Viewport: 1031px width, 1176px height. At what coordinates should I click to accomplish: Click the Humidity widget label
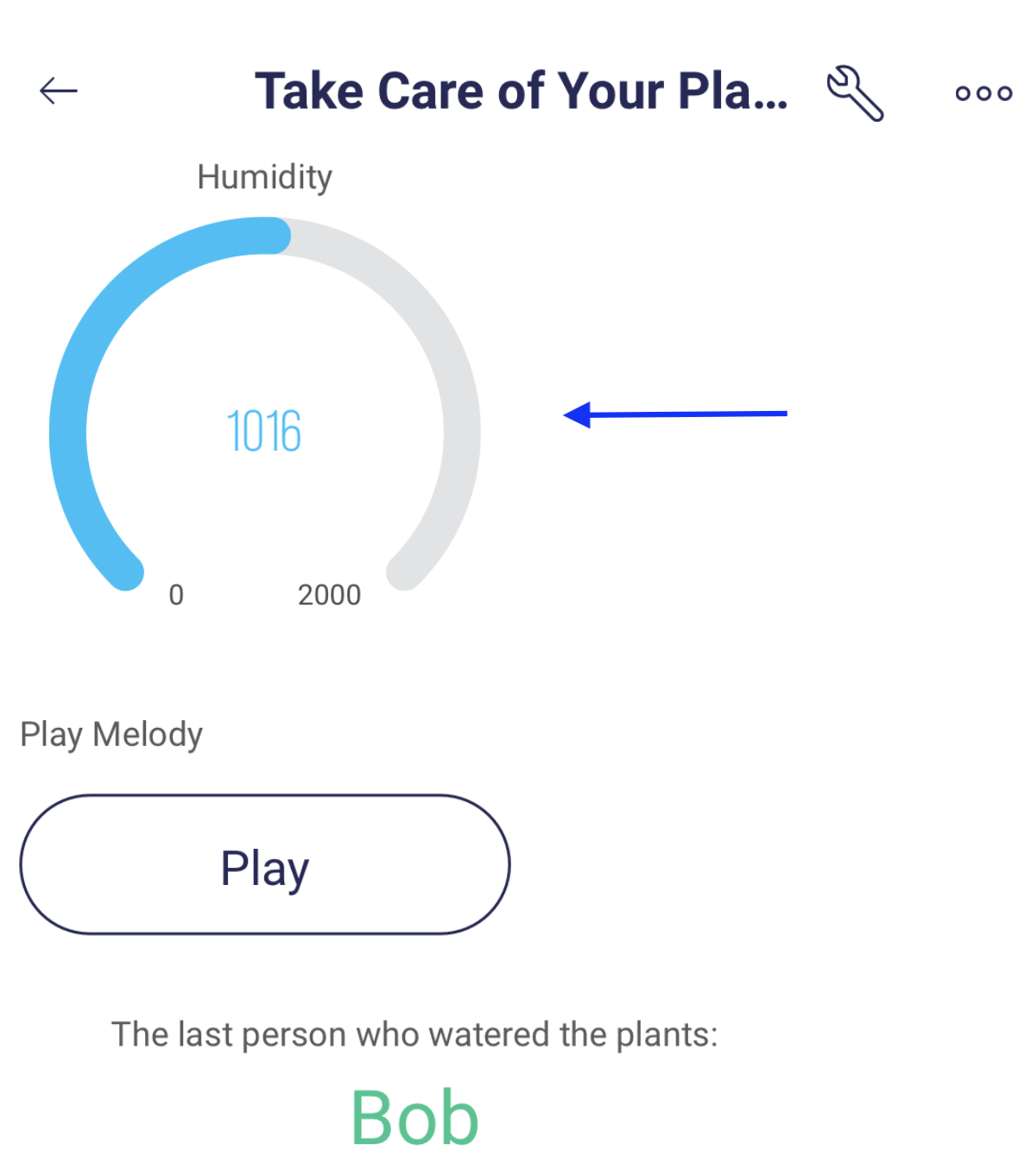coord(264,177)
